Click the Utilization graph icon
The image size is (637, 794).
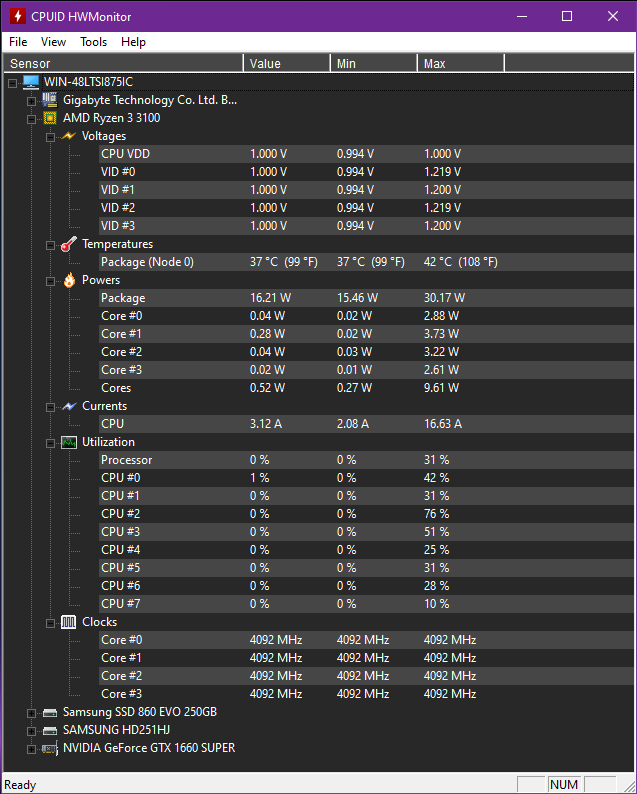(68, 442)
